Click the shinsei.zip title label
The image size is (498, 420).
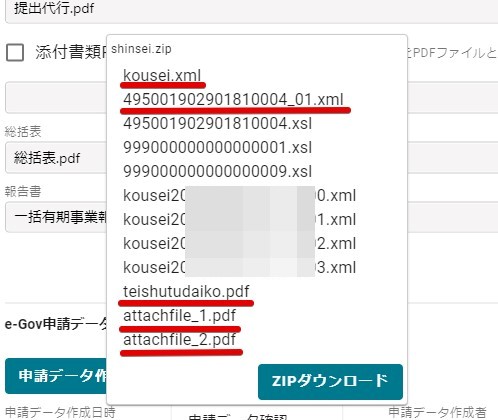click(141, 49)
